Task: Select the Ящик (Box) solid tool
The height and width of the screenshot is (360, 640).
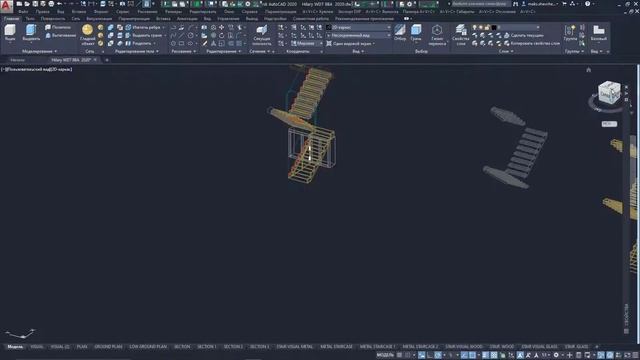Action: [x=10, y=33]
